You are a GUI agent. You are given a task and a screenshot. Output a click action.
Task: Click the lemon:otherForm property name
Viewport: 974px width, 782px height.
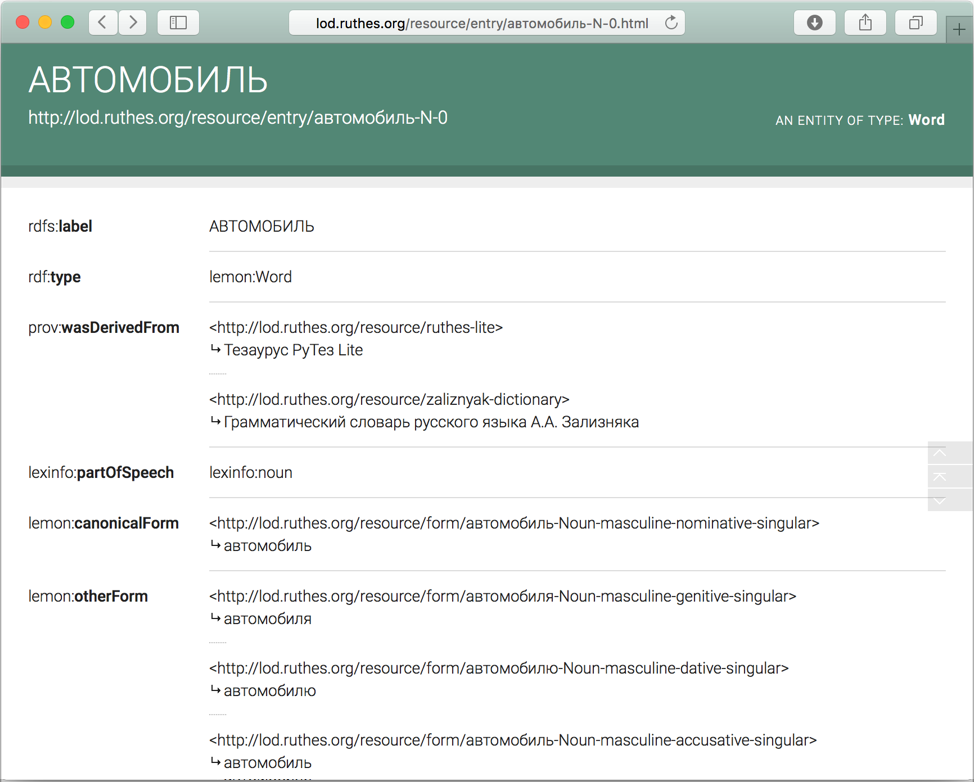88,596
